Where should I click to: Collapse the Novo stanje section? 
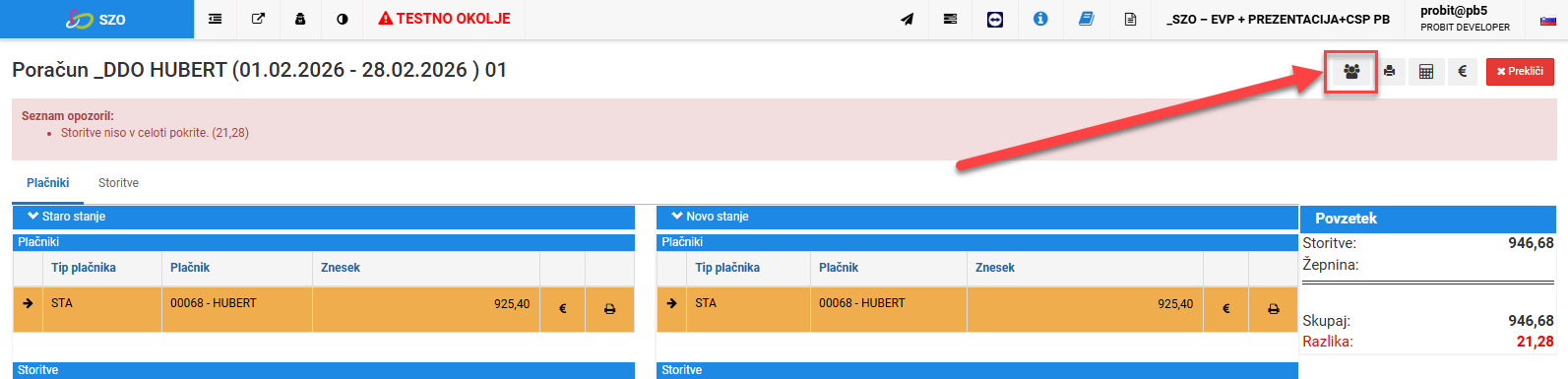pyautogui.click(x=710, y=217)
